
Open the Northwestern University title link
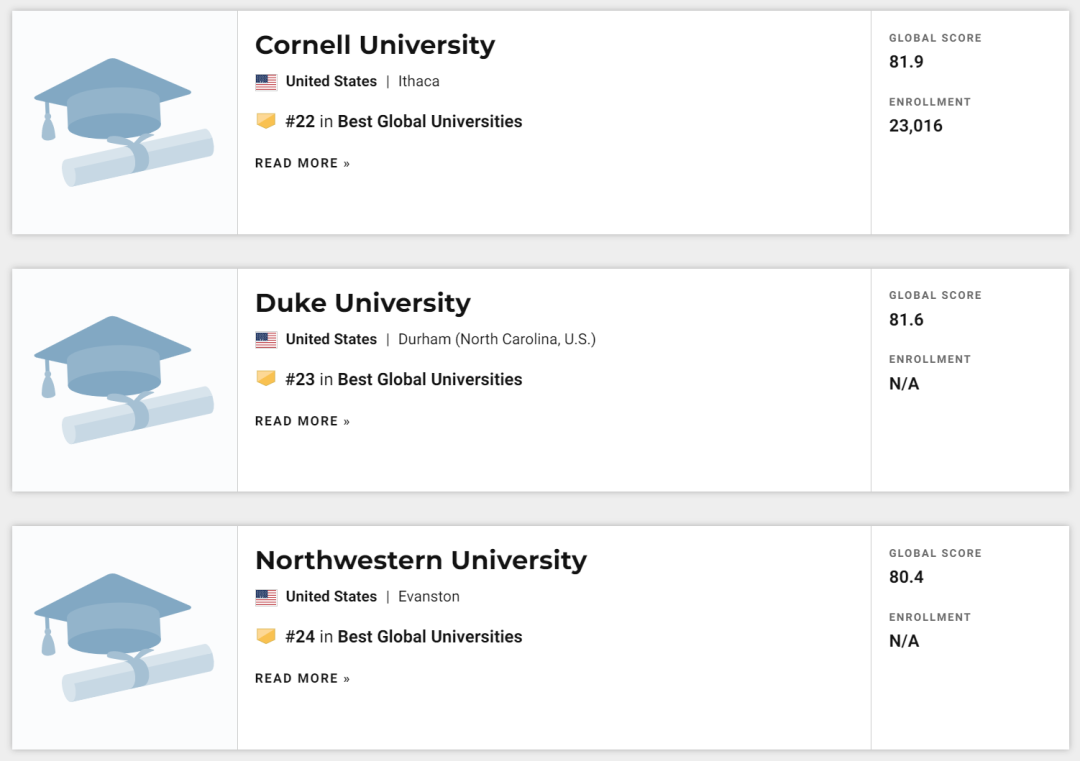(421, 560)
